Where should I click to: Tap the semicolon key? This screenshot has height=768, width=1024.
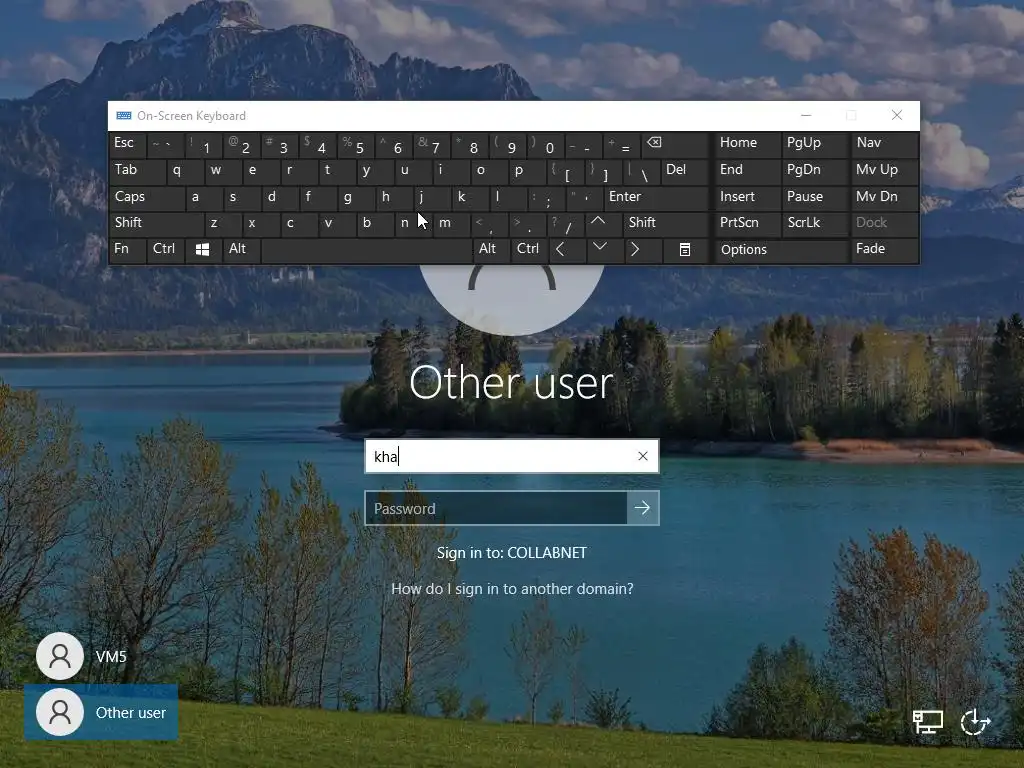(x=545, y=197)
